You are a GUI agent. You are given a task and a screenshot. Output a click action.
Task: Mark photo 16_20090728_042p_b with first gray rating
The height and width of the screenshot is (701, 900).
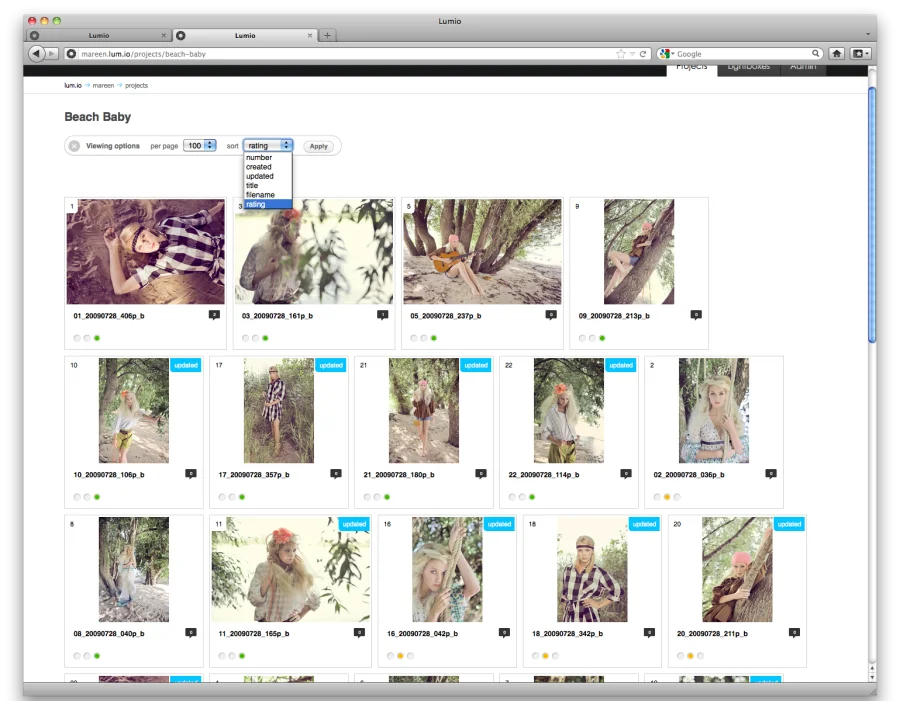click(x=390, y=656)
